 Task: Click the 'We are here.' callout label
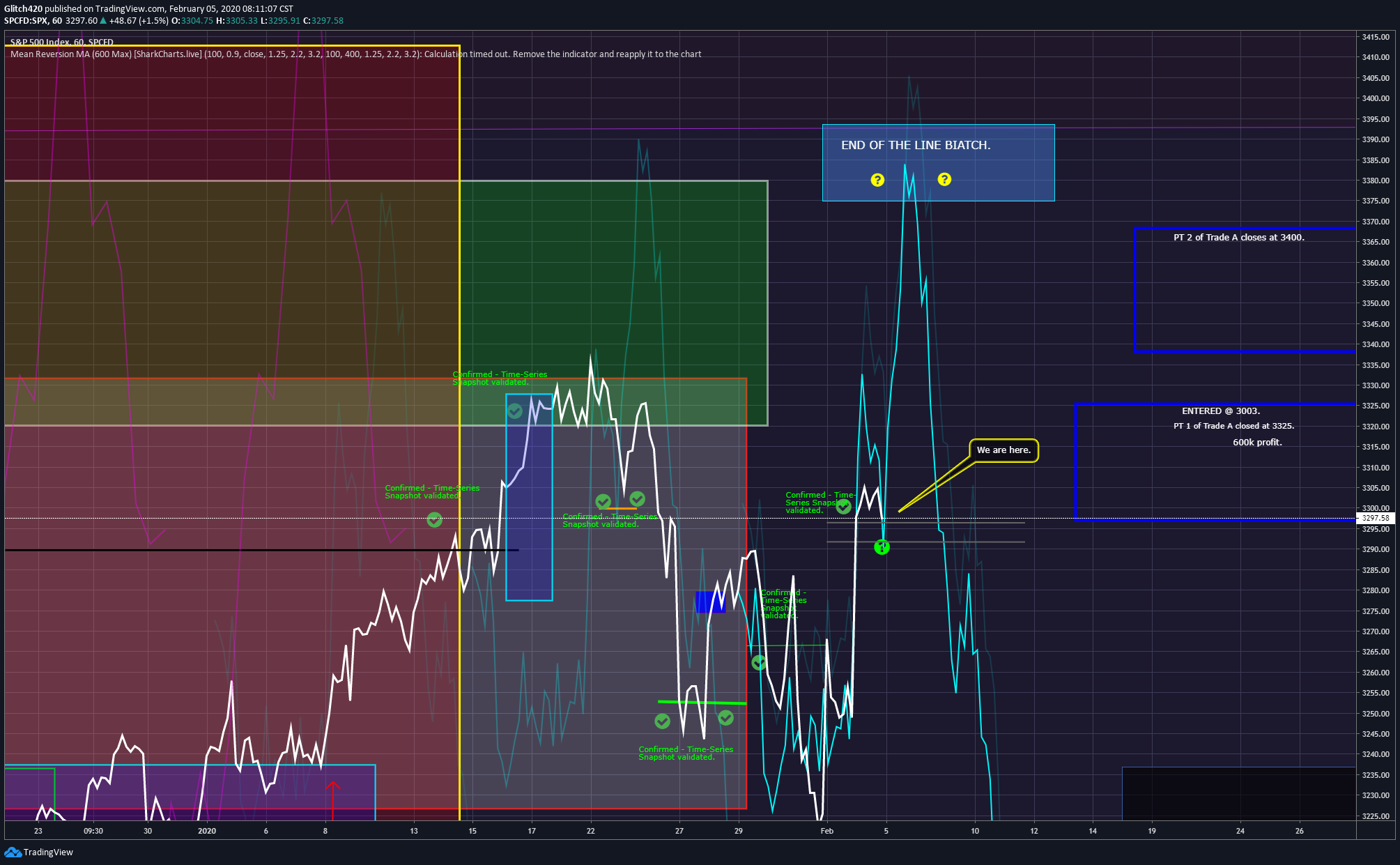pos(1003,450)
